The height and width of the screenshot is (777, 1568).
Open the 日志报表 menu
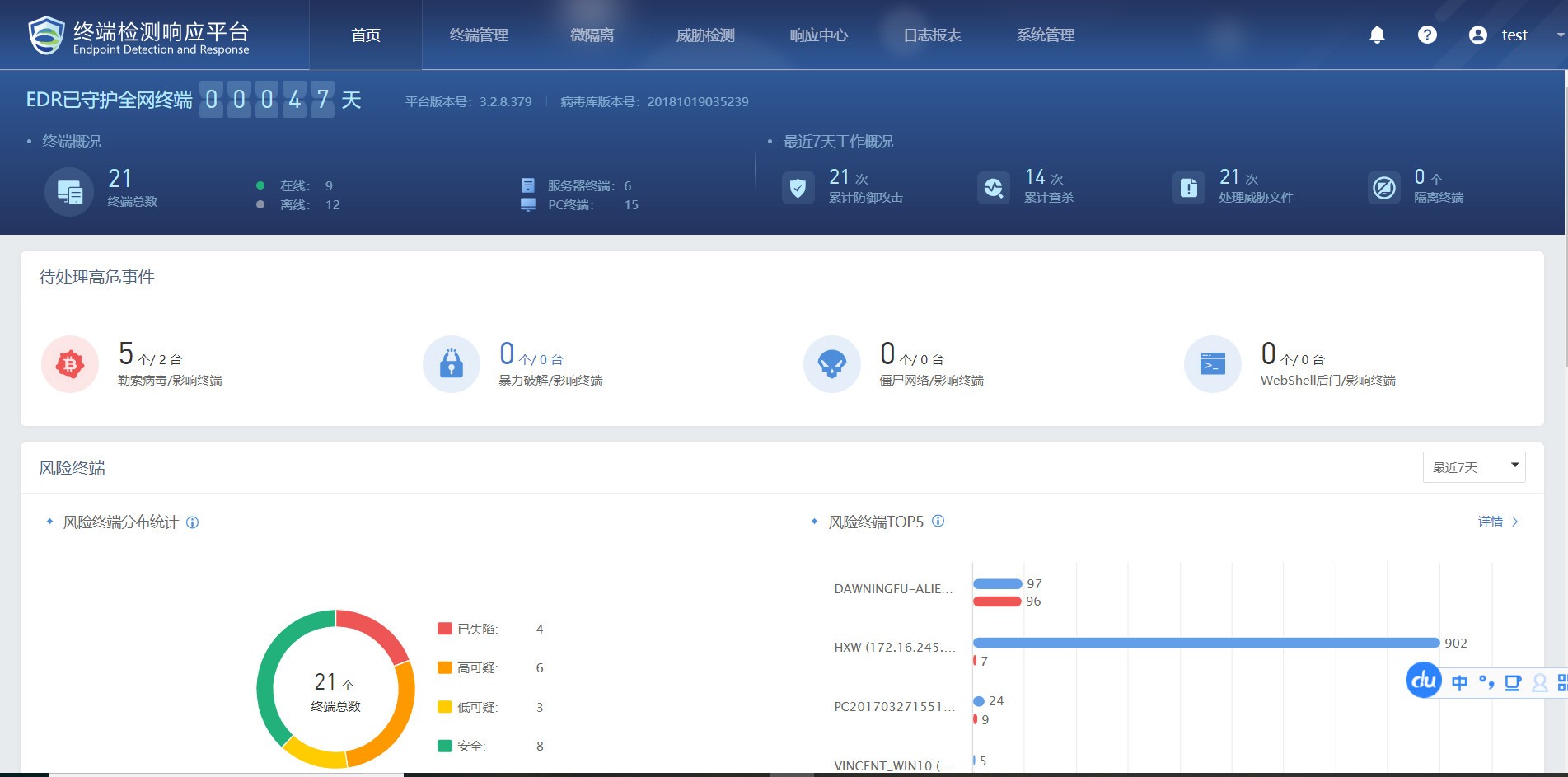(x=932, y=35)
